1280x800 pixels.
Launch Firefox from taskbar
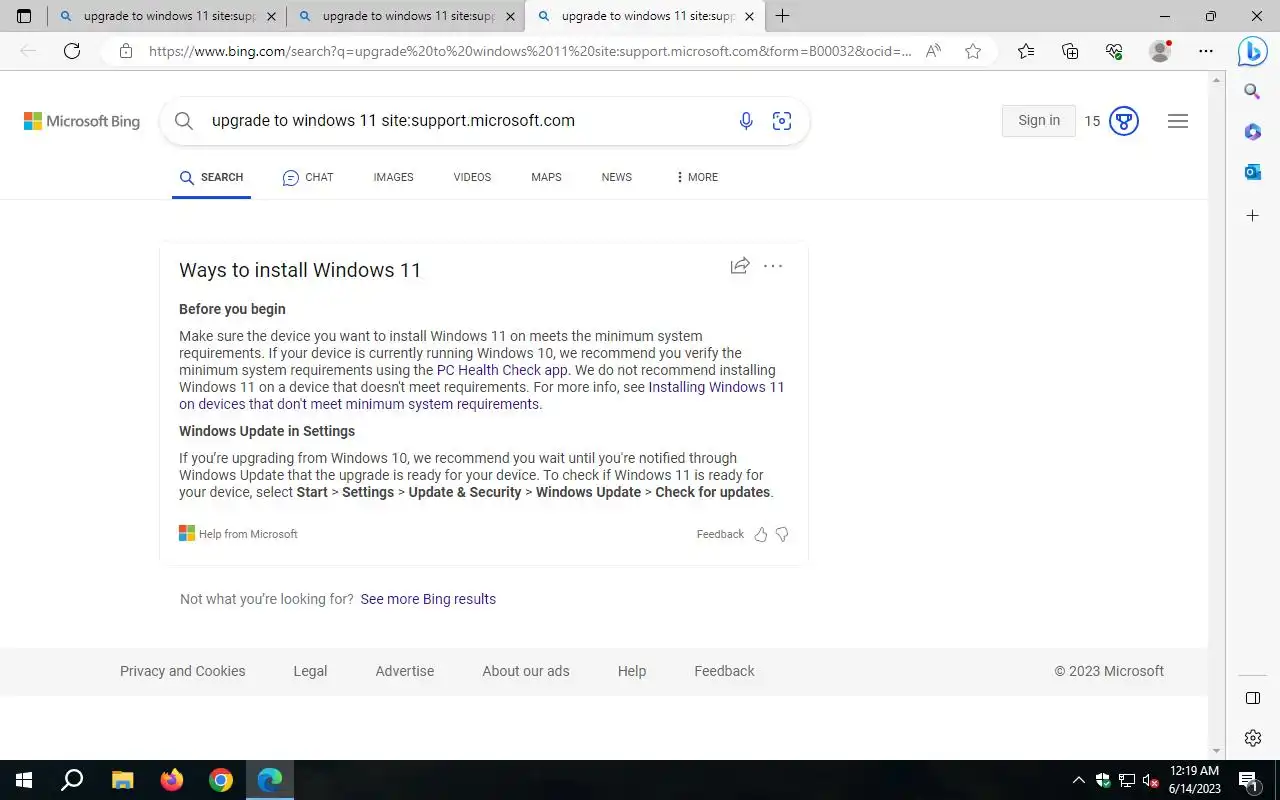point(172,780)
